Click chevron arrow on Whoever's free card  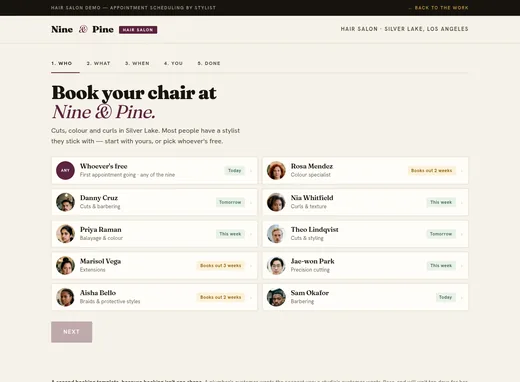pos(251,171)
